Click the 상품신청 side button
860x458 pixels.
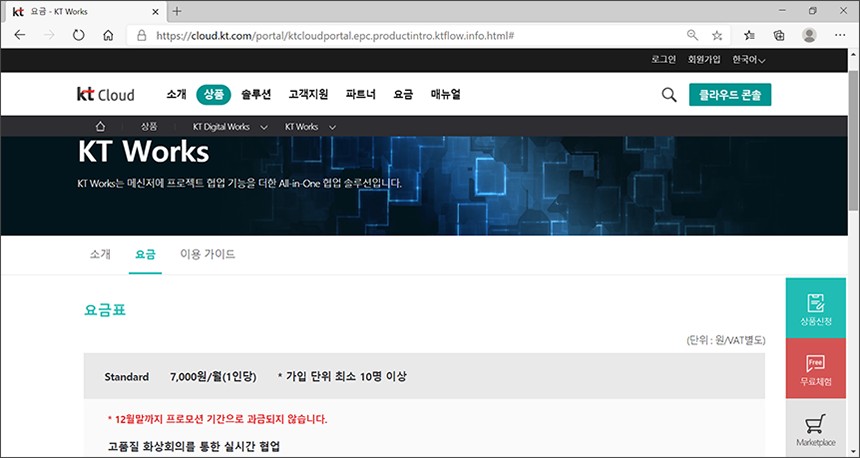pyautogui.click(x=816, y=308)
